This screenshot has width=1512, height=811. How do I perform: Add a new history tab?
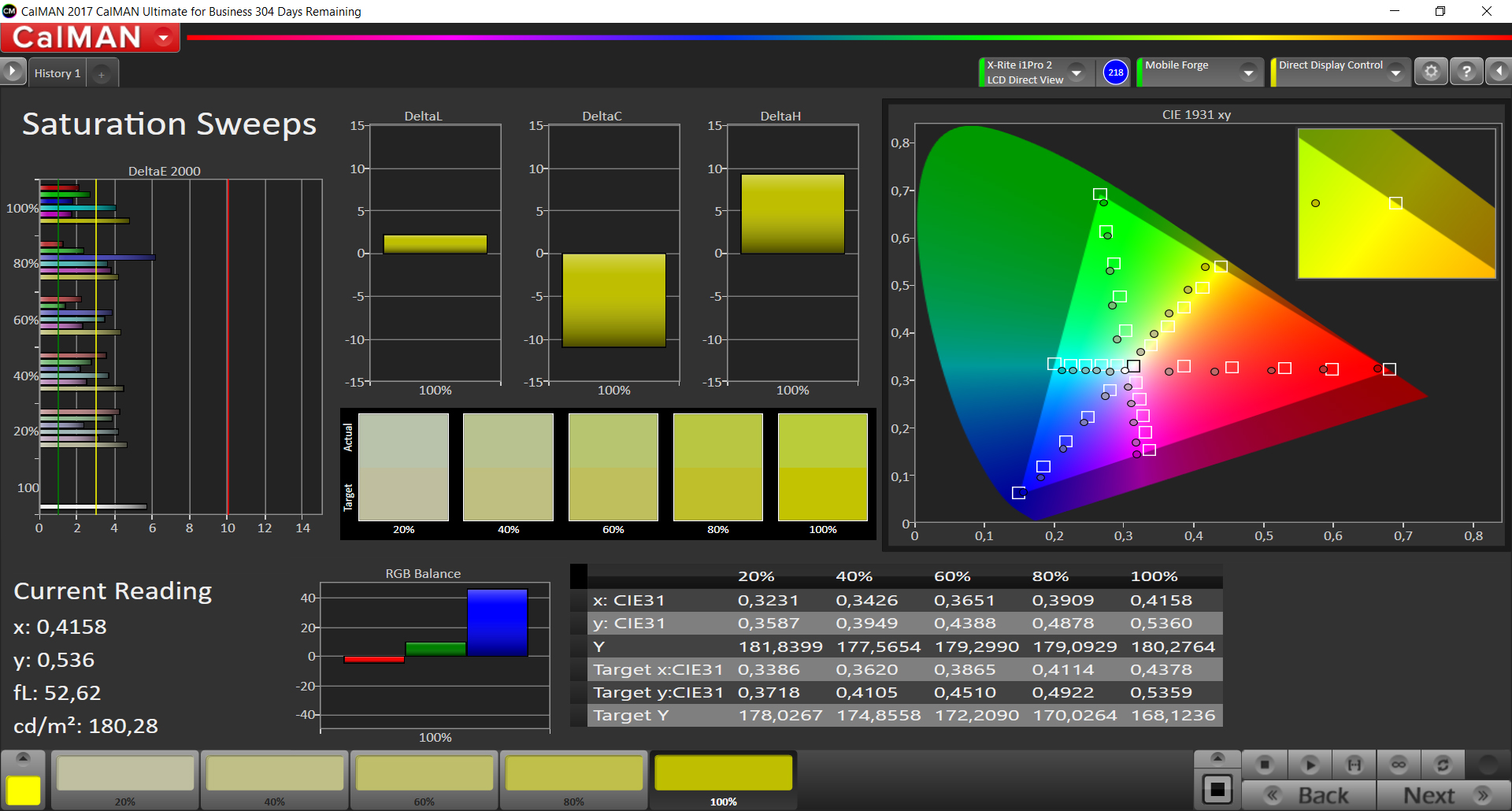[x=102, y=74]
